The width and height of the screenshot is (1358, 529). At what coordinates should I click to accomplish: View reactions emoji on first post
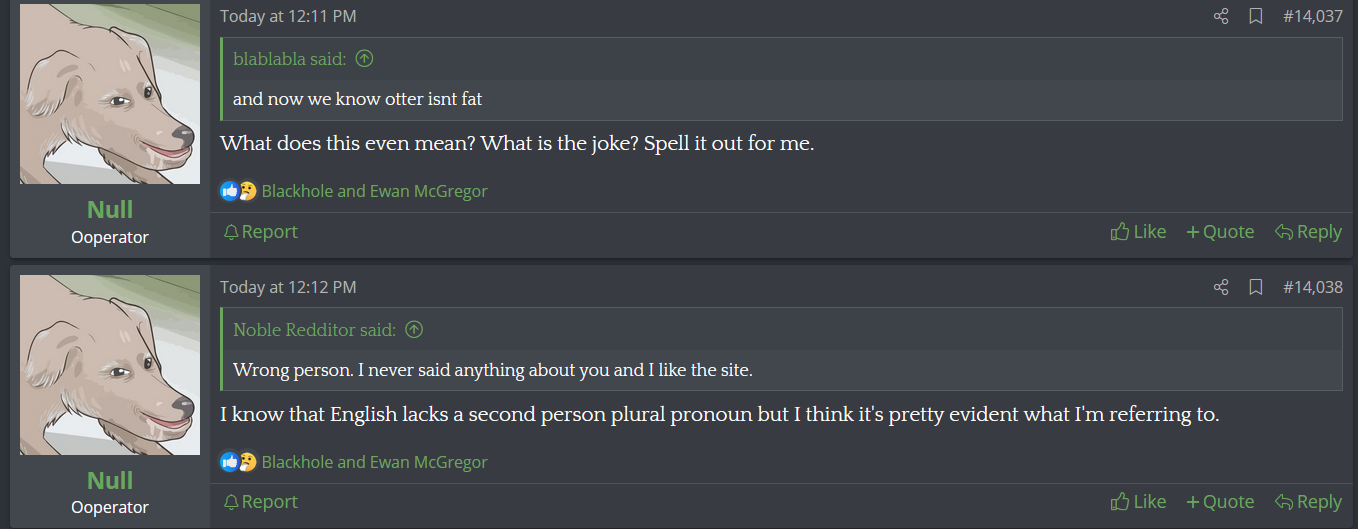coord(238,191)
